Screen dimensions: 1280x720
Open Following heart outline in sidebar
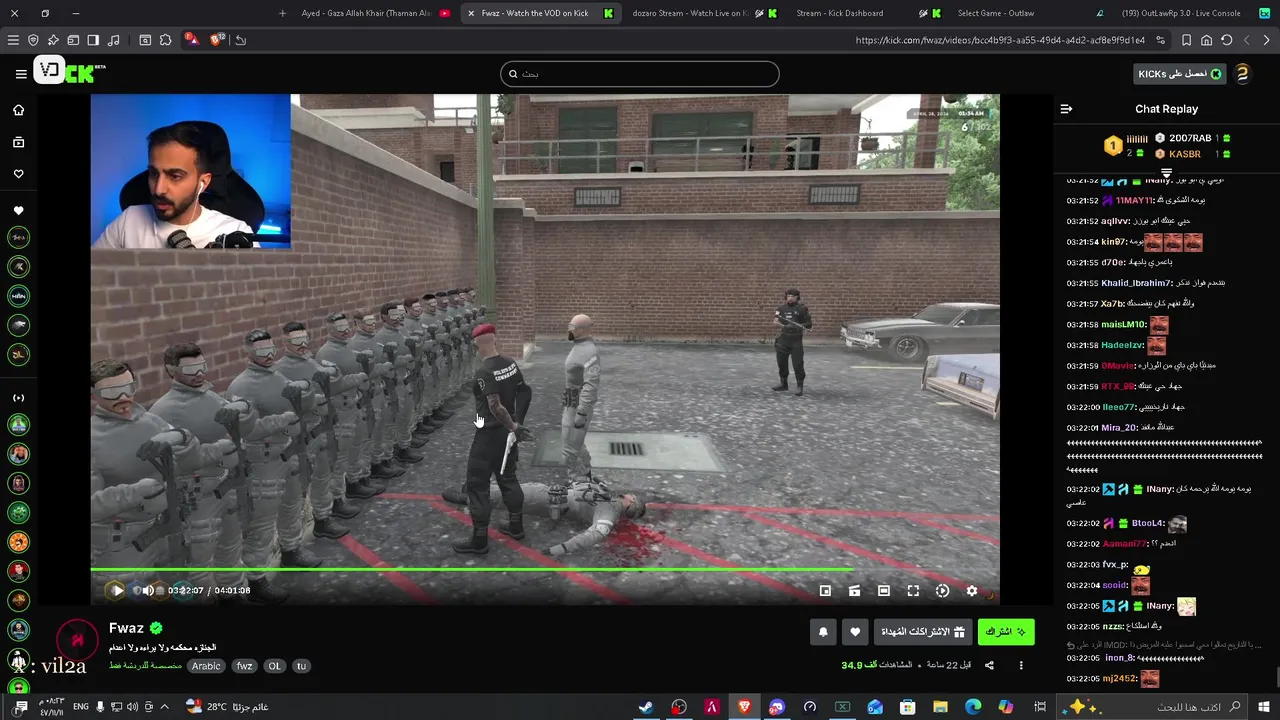[x=18, y=174]
